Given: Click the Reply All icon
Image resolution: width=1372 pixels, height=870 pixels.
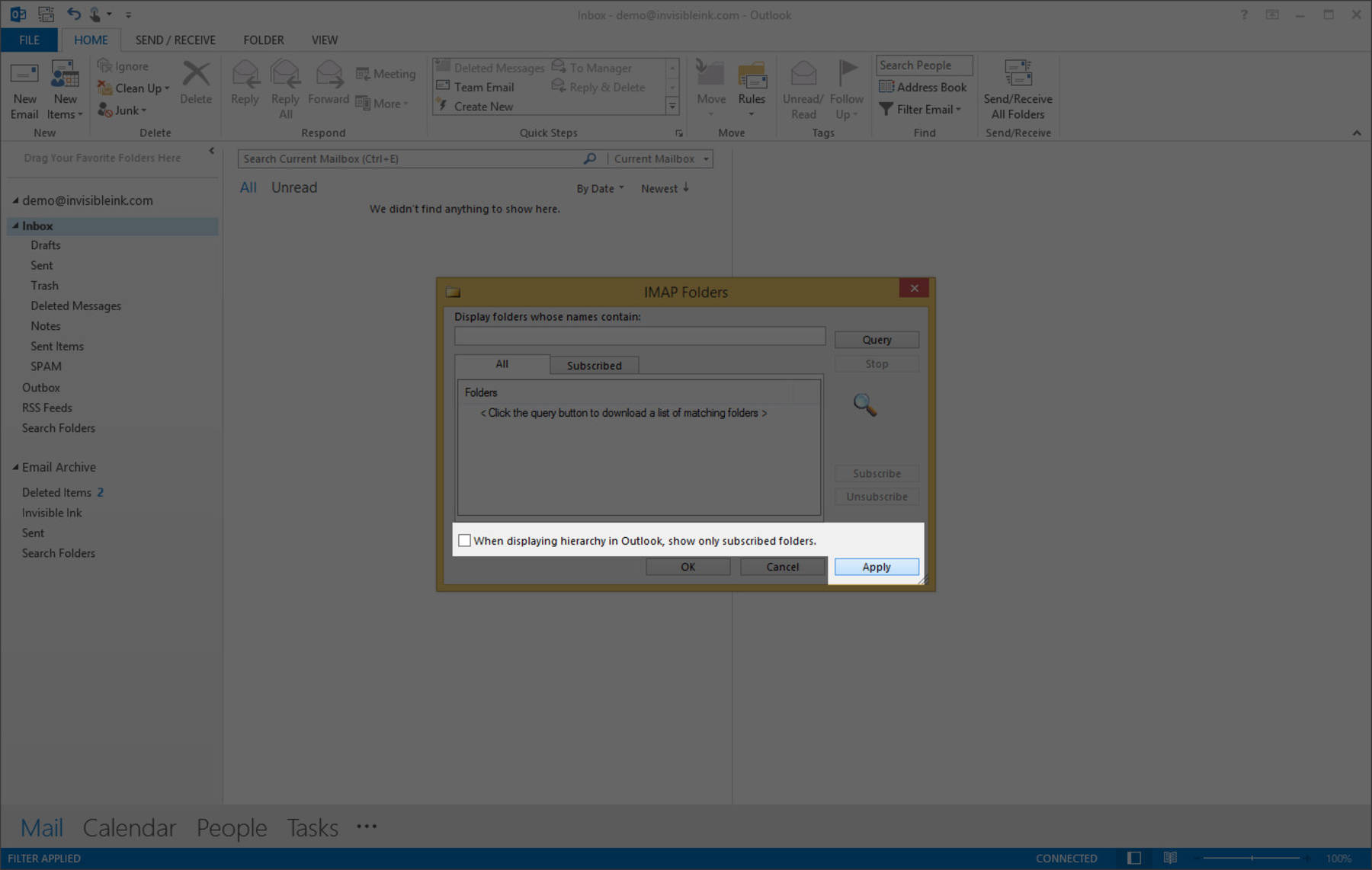Looking at the screenshot, I should (x=285, y=76).
